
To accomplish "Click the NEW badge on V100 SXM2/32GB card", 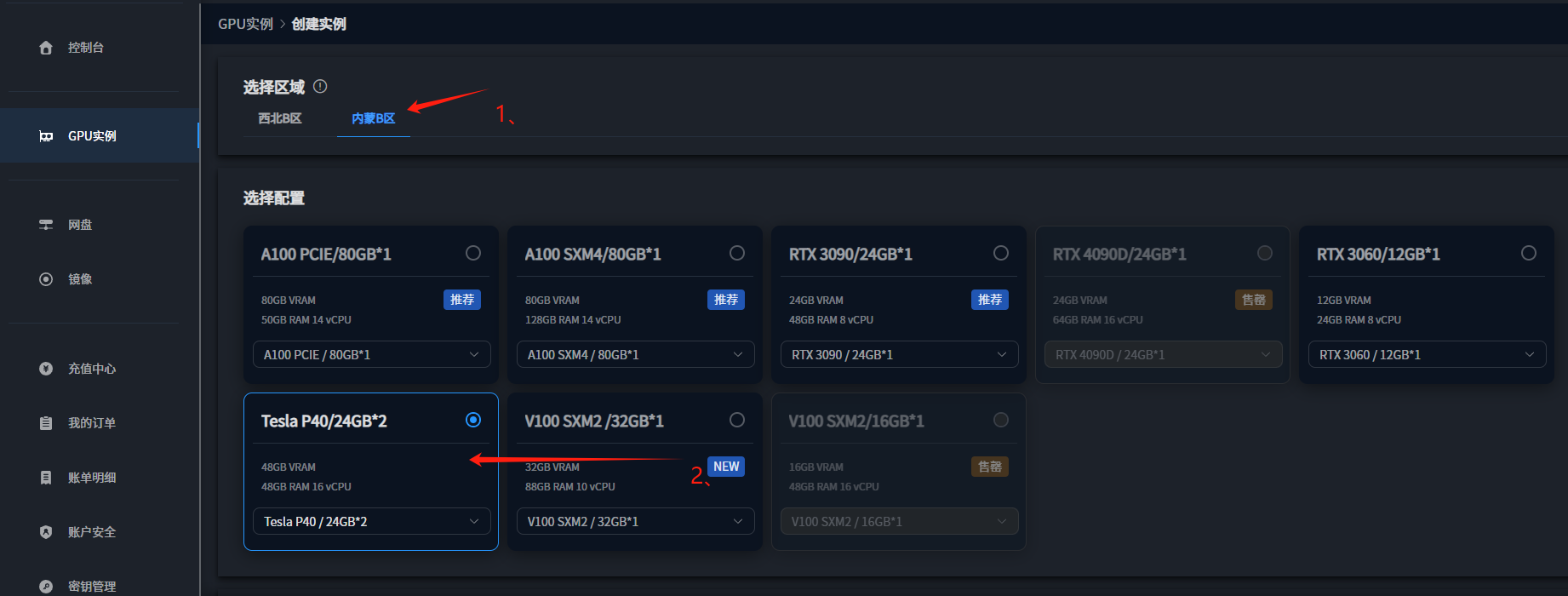I will point(726,467).
